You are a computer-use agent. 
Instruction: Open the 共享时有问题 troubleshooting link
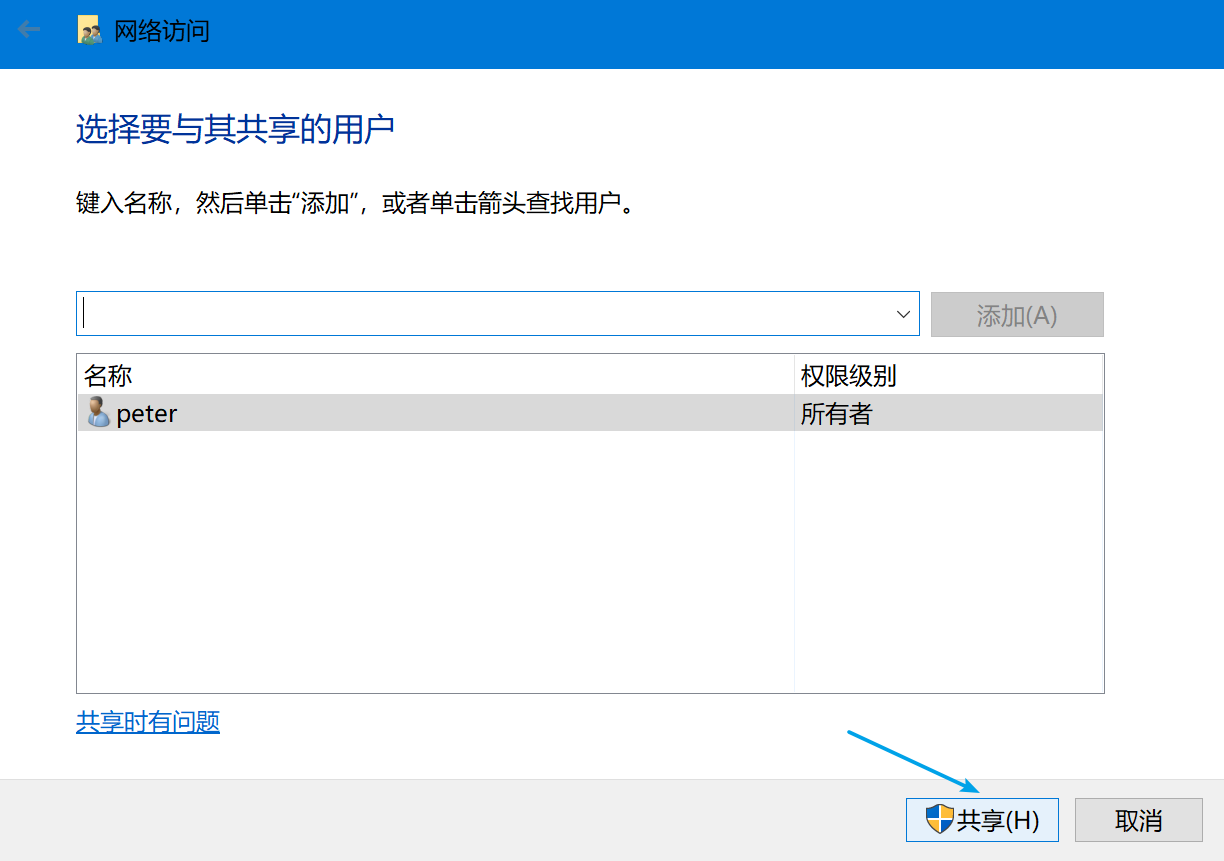click(x=148, y=722)
